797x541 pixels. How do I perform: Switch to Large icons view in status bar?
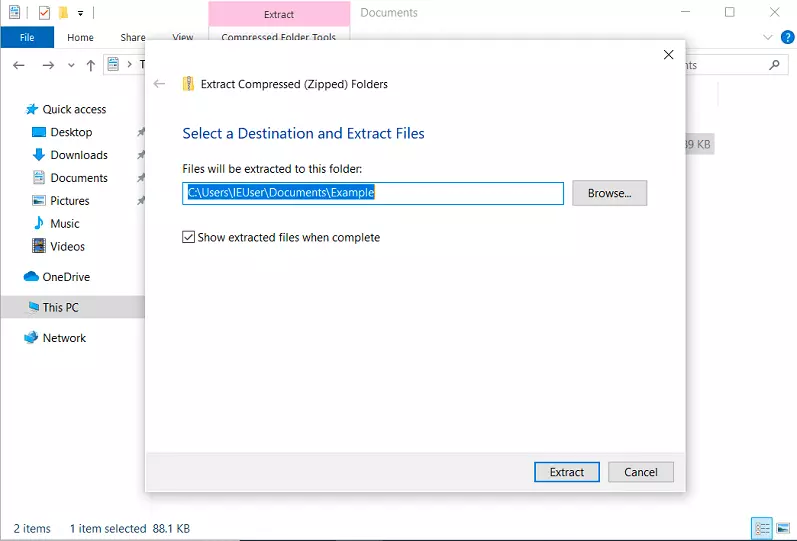point(783,528)
